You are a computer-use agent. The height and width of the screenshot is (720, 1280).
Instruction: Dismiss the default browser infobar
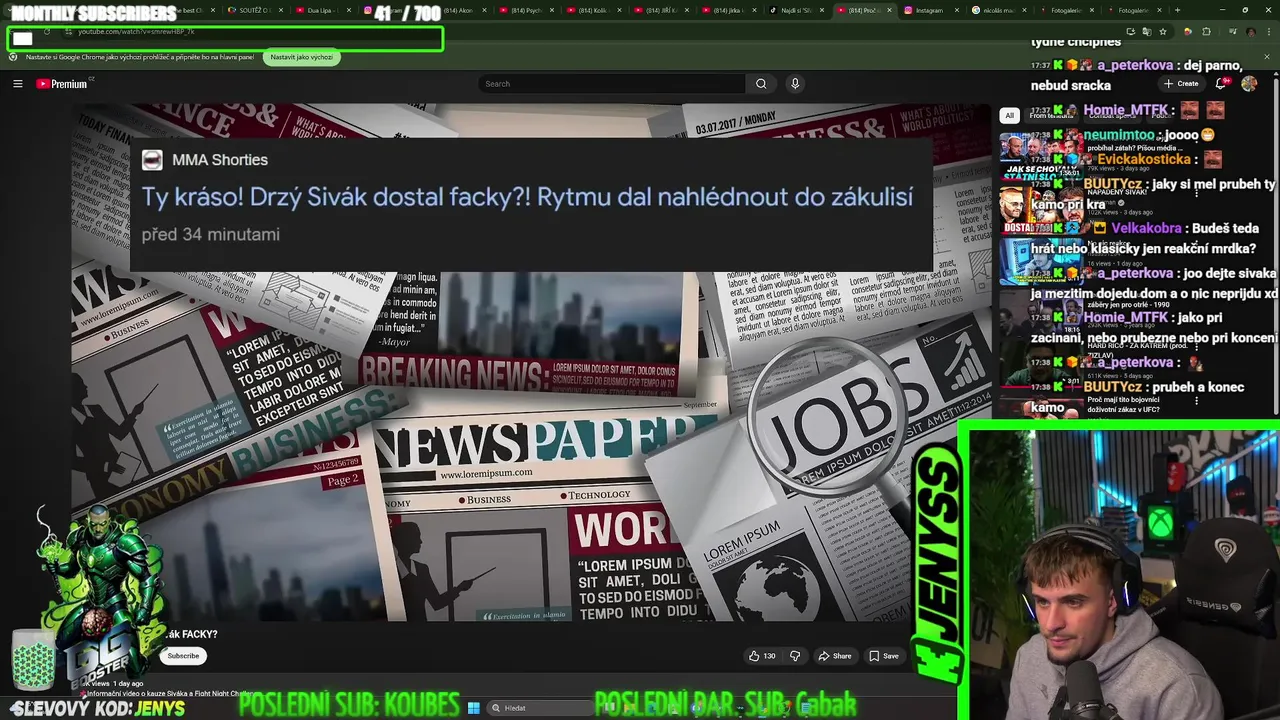click(1267, 57)
